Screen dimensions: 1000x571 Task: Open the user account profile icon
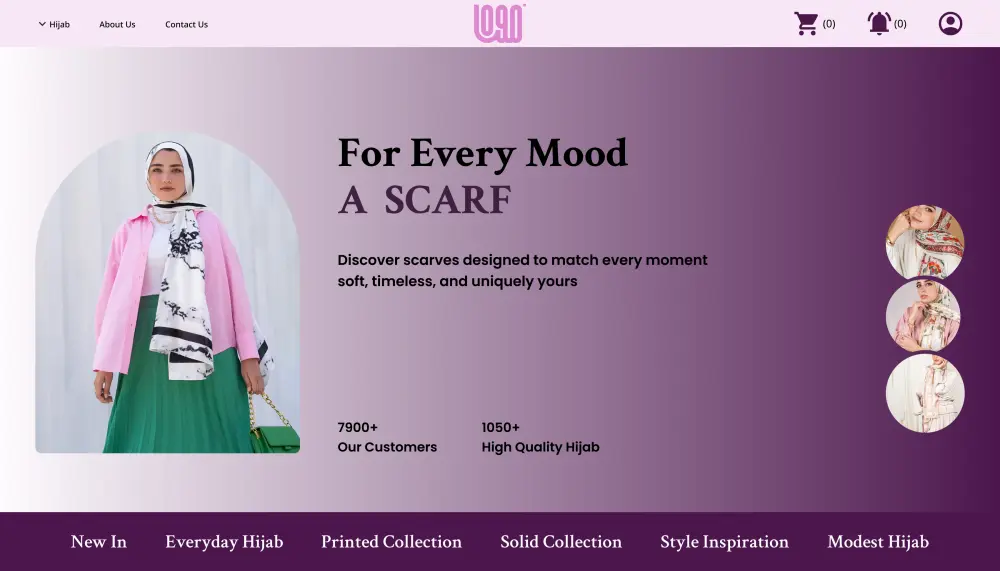[950, 24]
